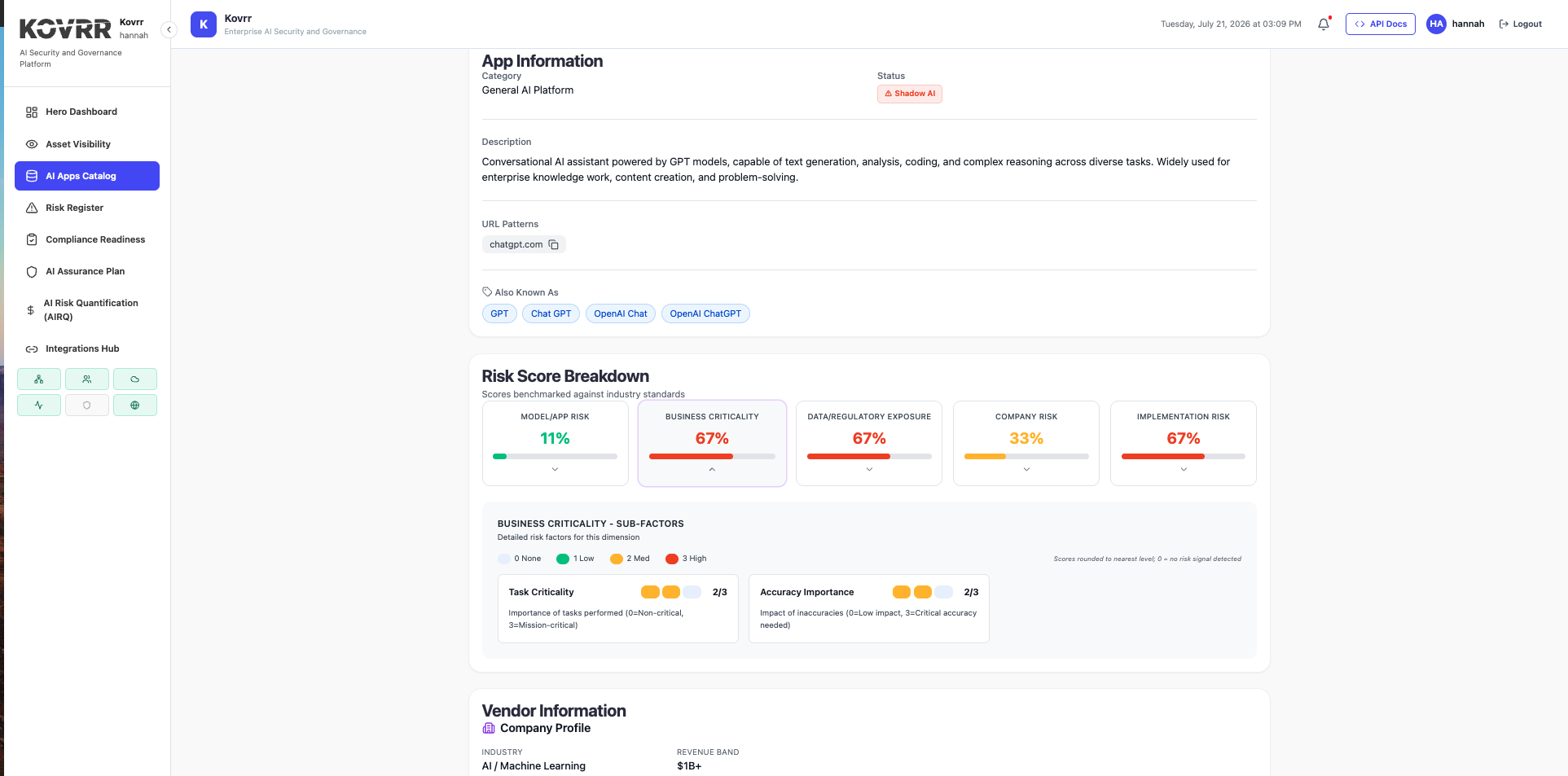
Task: Navigate to Compliance Readiness
Action: [x=87, y=239]
